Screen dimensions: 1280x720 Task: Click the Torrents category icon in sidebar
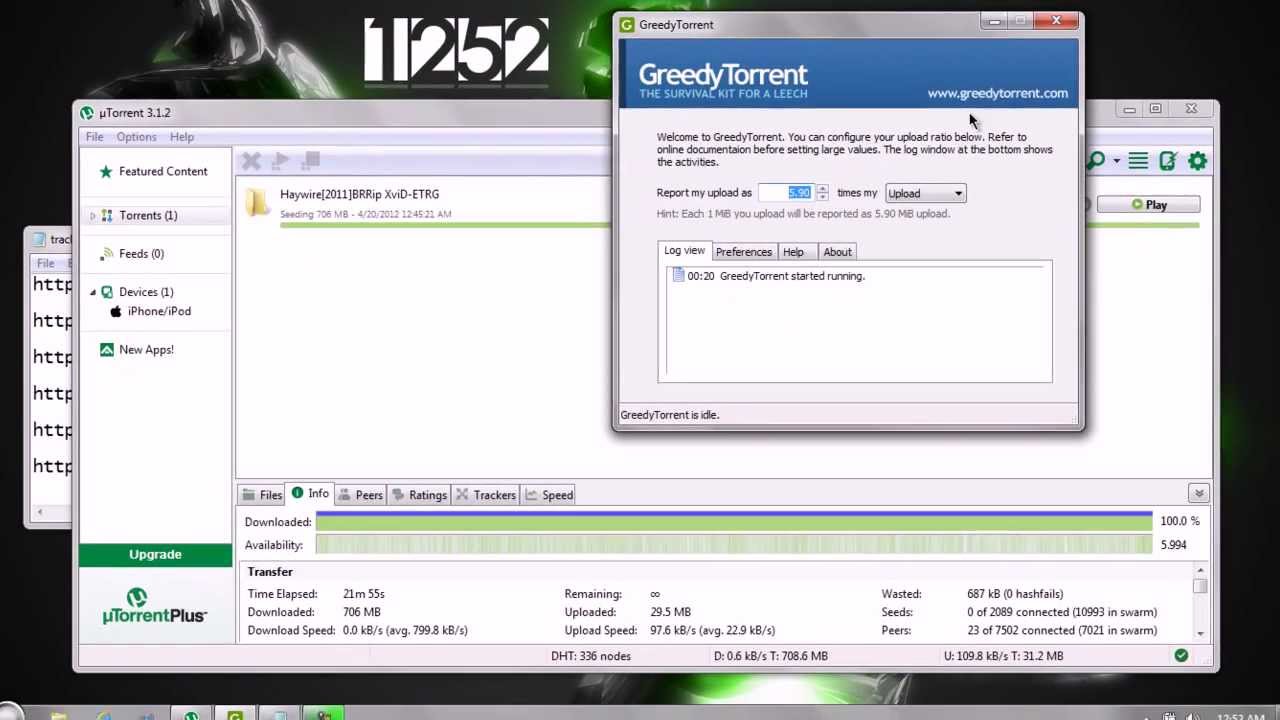coord(107,216)
